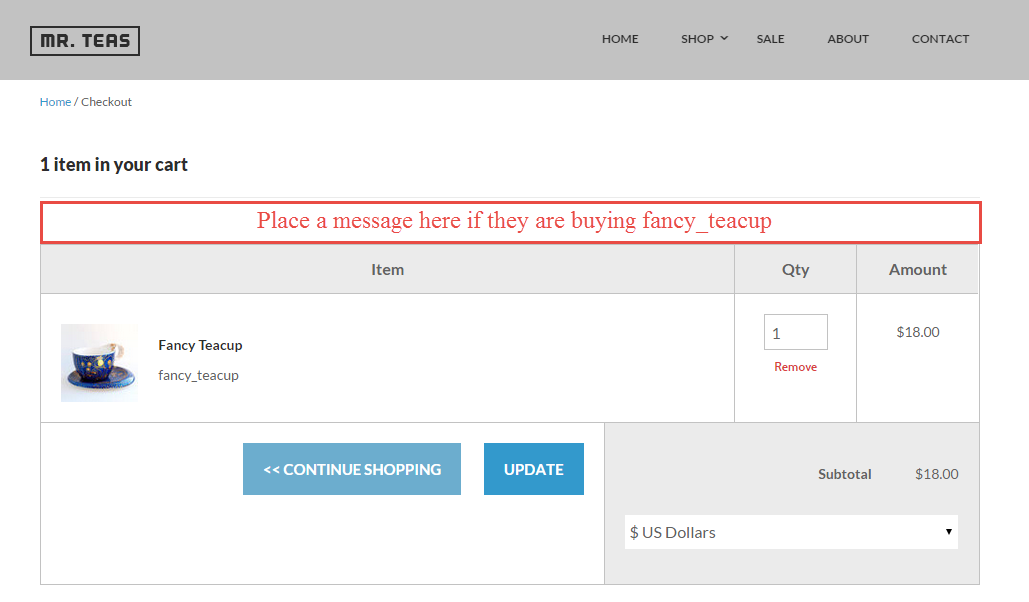Open the US Dollars currency dropdown
This screenshot has width=1029, height=602.
791,532
